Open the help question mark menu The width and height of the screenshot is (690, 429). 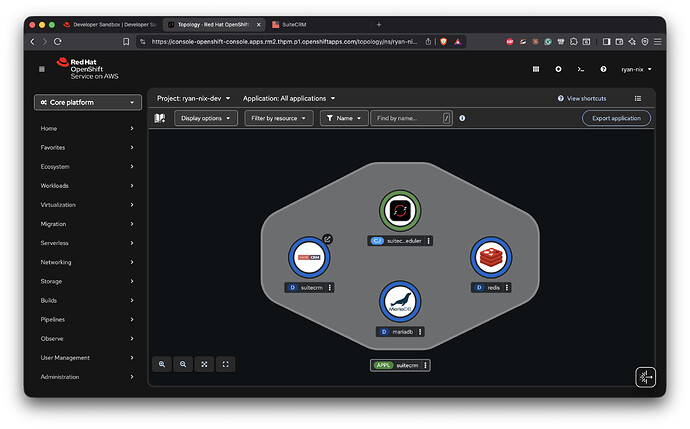tap(603, 69)
